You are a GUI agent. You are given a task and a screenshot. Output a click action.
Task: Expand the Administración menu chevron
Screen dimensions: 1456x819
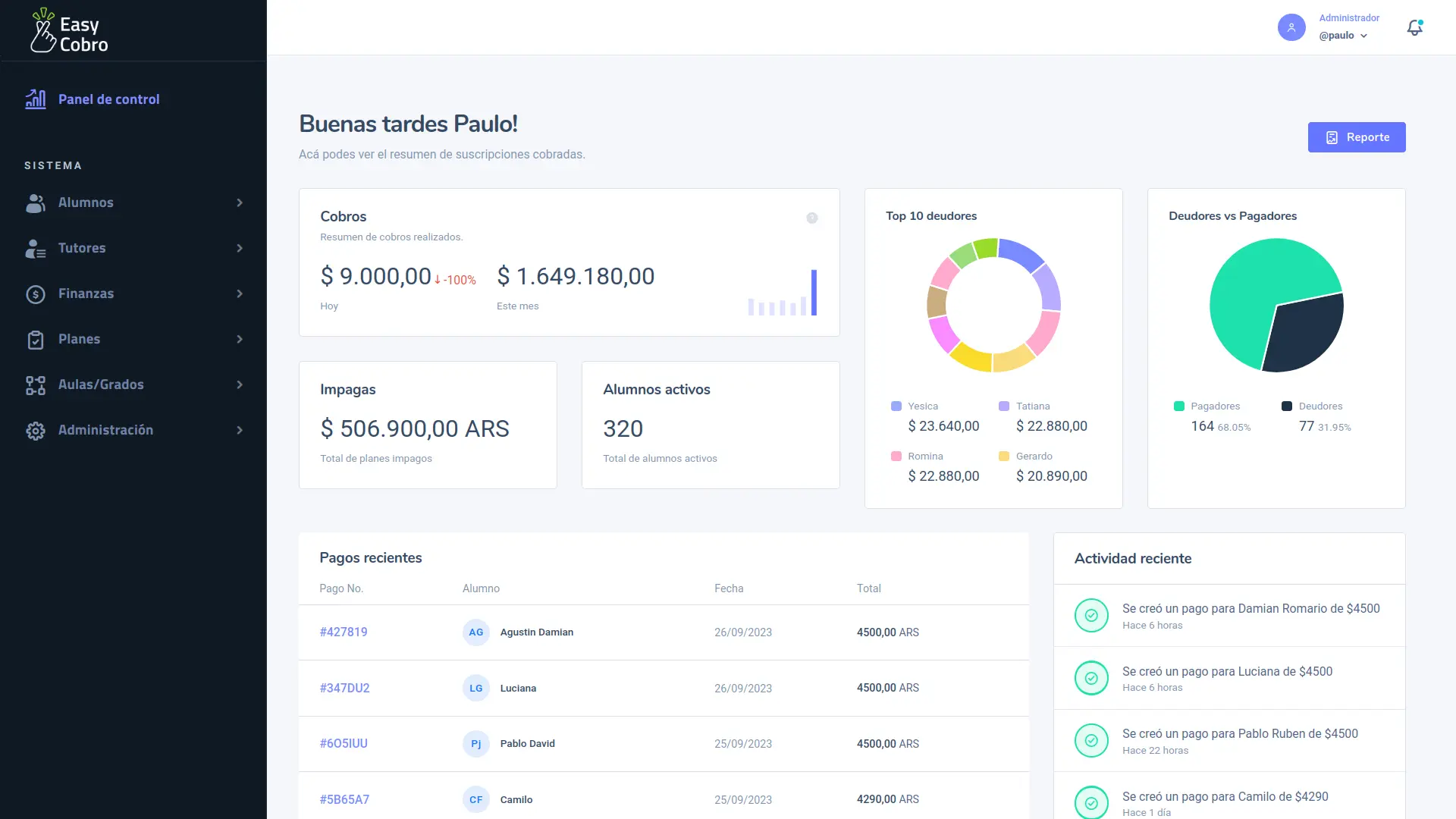tap(240, 431)
